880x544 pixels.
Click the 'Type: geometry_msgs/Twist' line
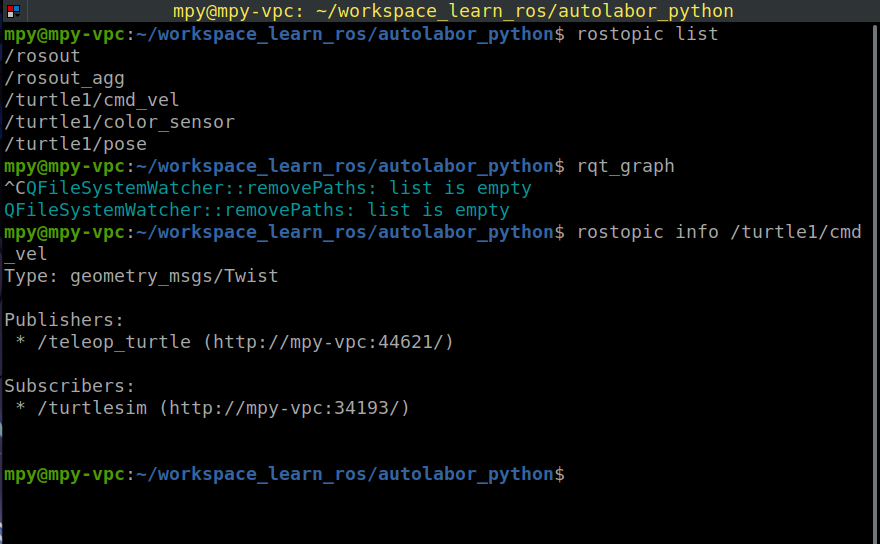[141, 276]
